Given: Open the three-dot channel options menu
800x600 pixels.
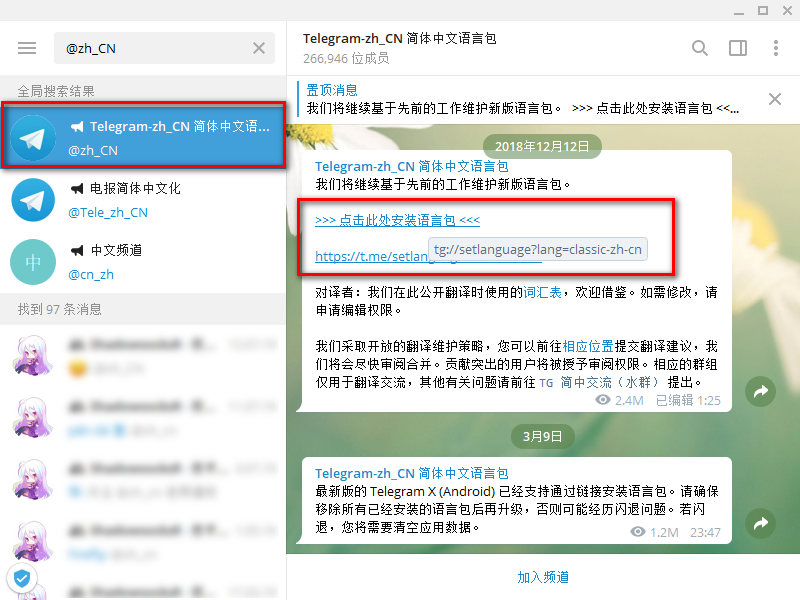Looking at the screenshot, I should (776, 48).
